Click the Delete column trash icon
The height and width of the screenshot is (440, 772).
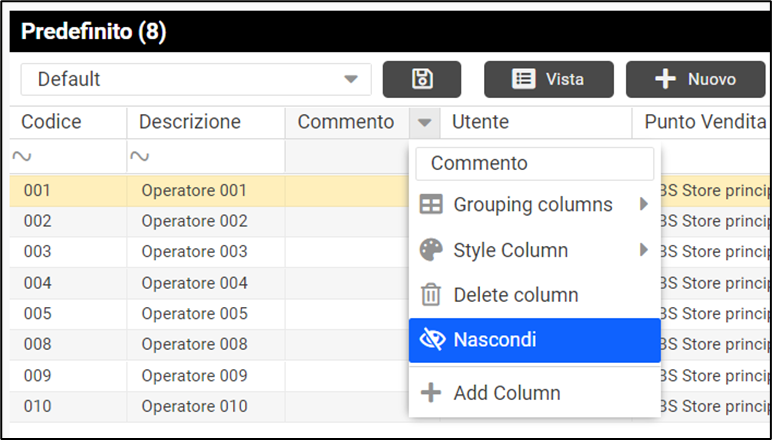click(x=431, y=295)
